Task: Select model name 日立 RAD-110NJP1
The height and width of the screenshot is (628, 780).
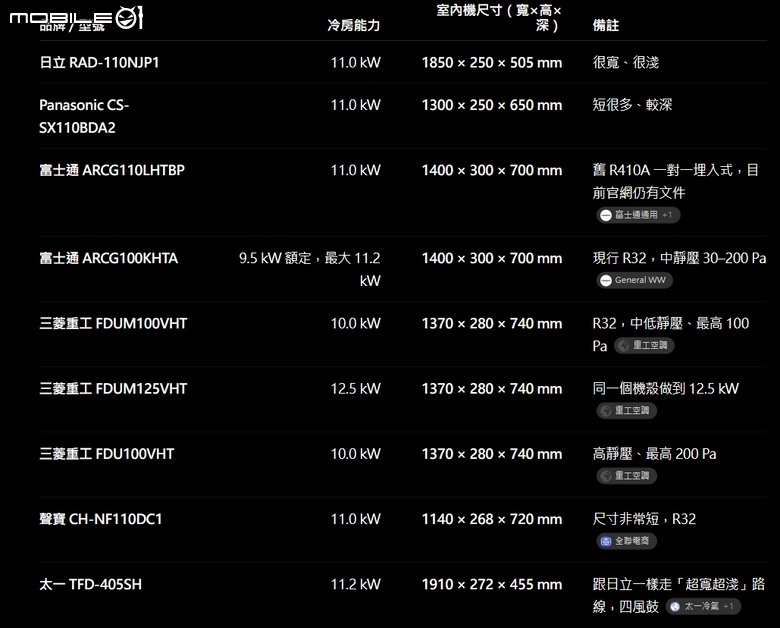Action: click(99, 62)
